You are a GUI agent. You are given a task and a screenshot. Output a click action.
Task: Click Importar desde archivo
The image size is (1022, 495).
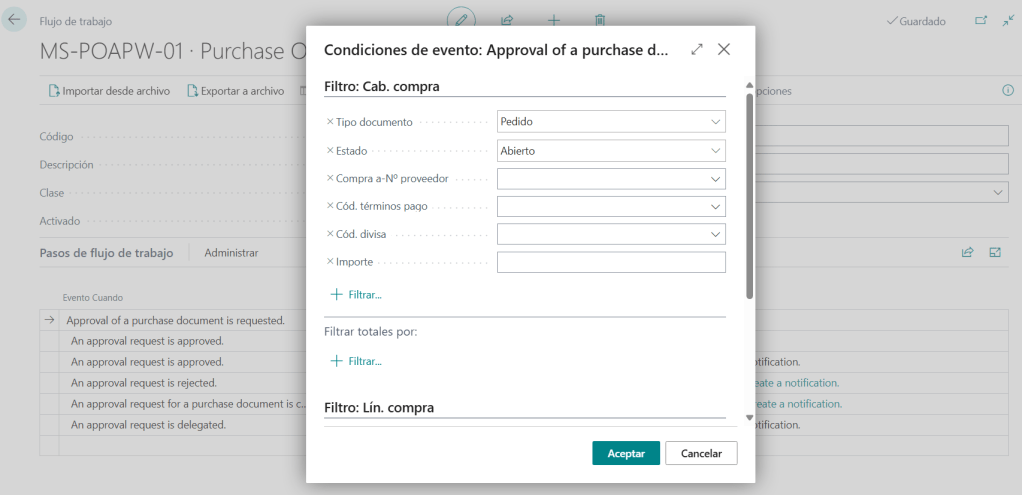(x=109, y=91)
